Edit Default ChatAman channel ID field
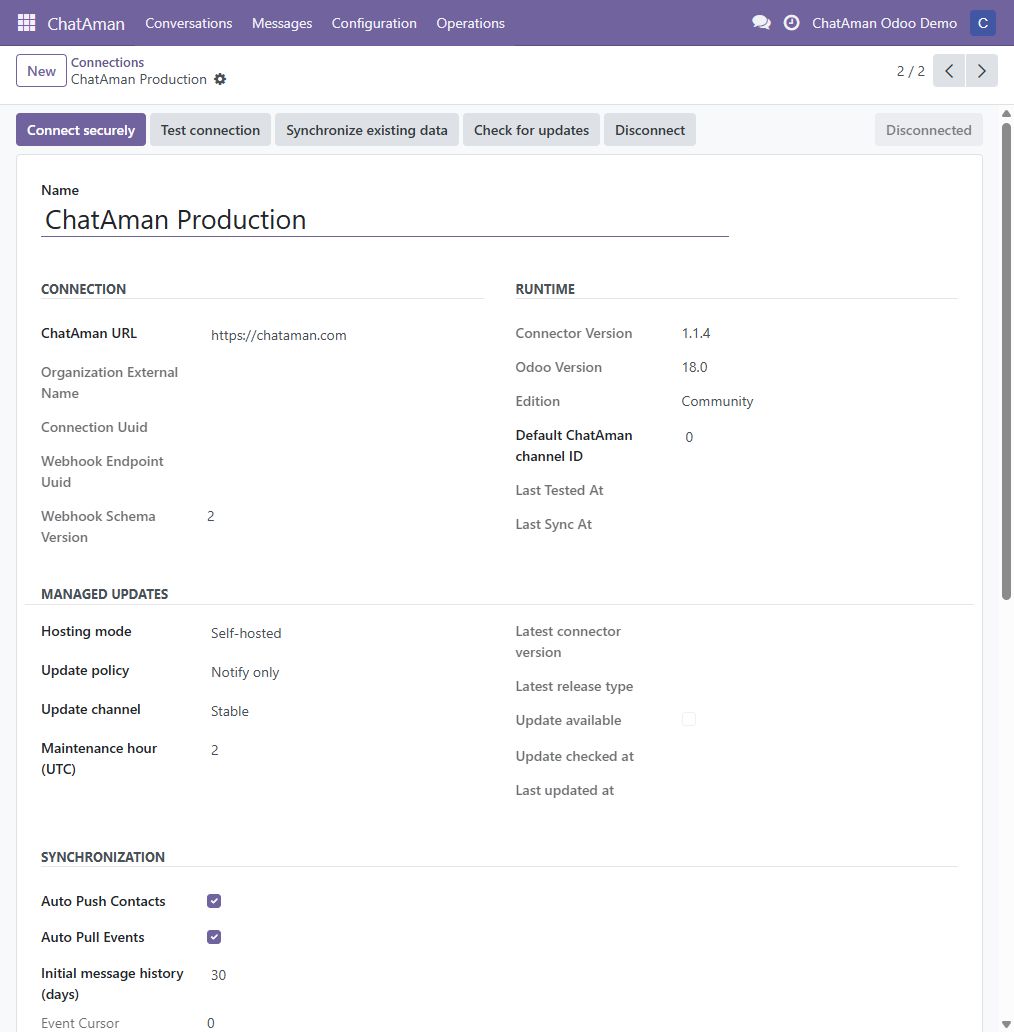 tap(819, 437)
